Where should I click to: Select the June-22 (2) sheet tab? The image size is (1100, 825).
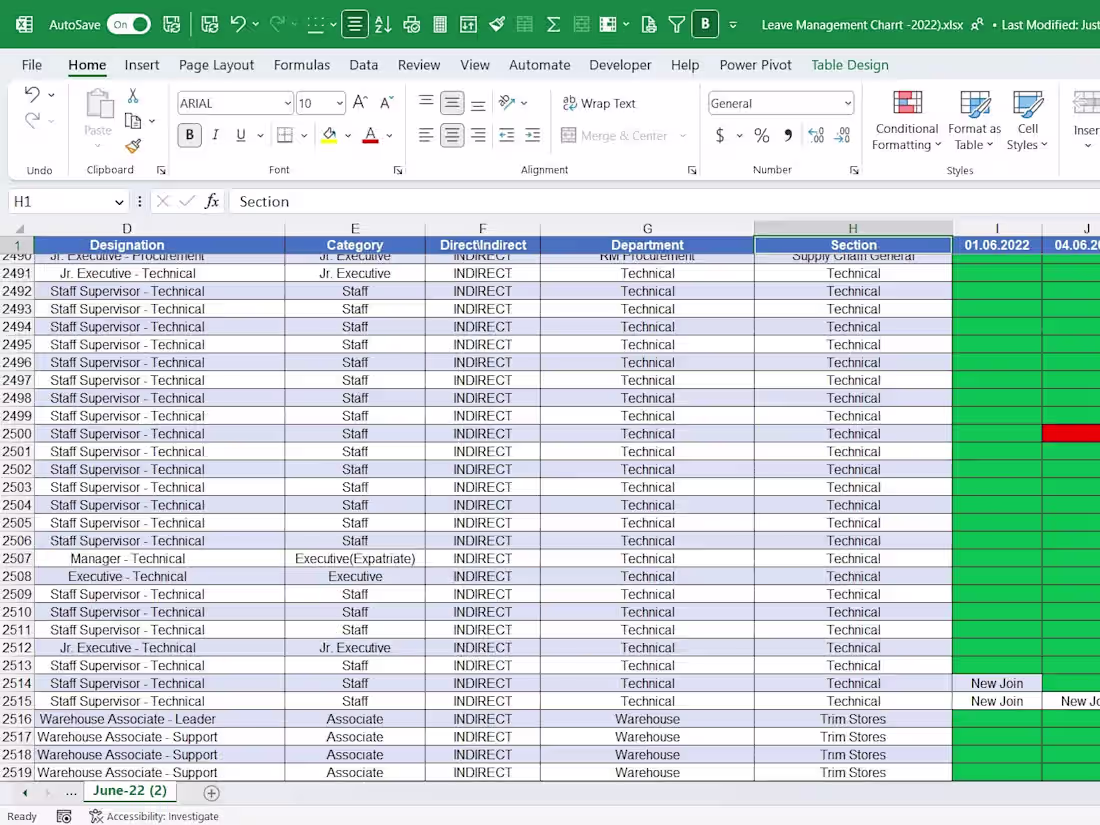130,790
